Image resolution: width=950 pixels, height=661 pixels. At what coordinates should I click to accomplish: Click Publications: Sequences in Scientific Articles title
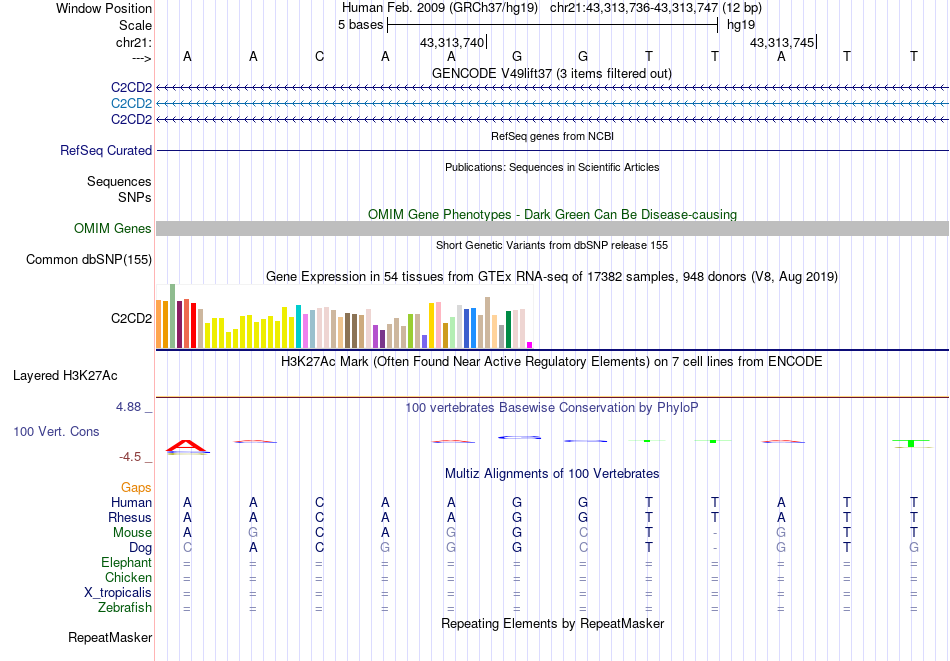[552, 167]
